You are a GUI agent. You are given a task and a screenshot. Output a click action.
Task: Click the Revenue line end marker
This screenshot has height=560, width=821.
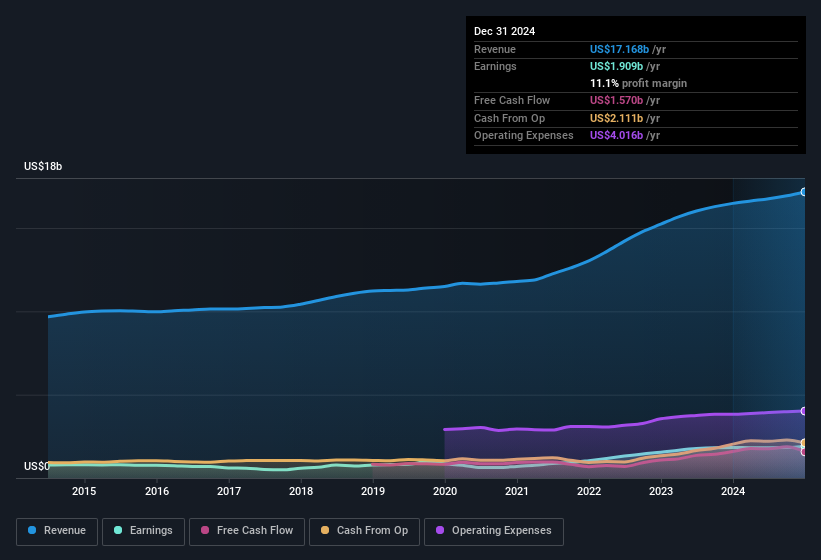(x=803, y=192)
